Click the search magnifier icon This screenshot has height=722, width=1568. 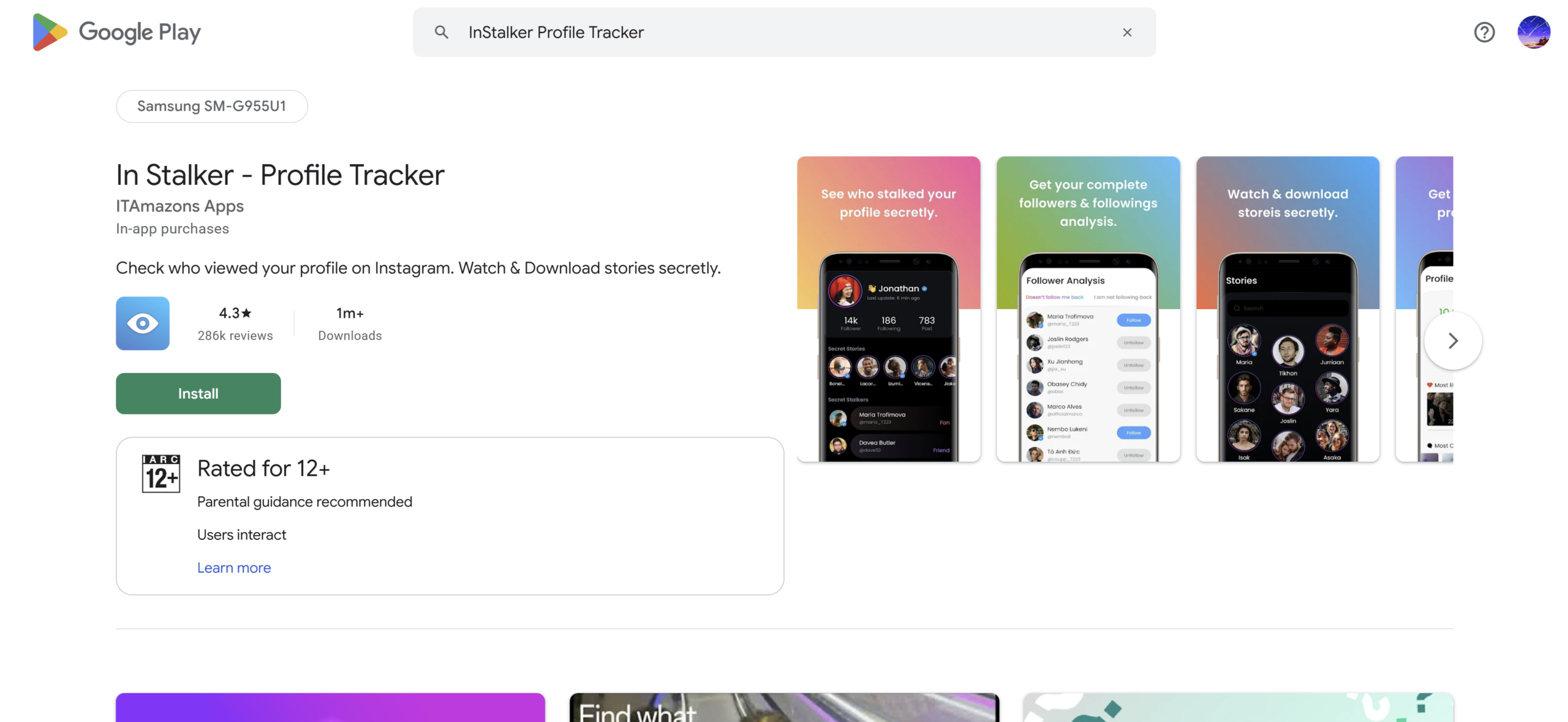point(441,32)
